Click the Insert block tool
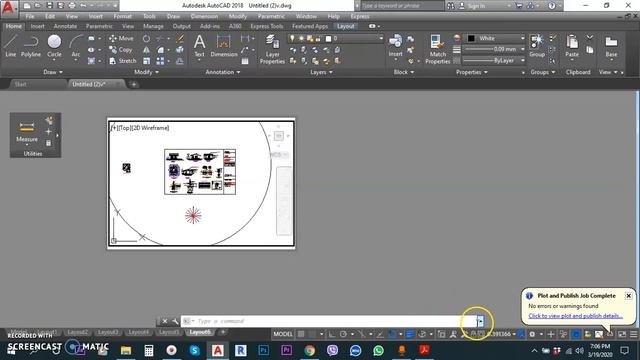Image resolution: width=640 pixels, height=360 pixels. coord(395,46)
